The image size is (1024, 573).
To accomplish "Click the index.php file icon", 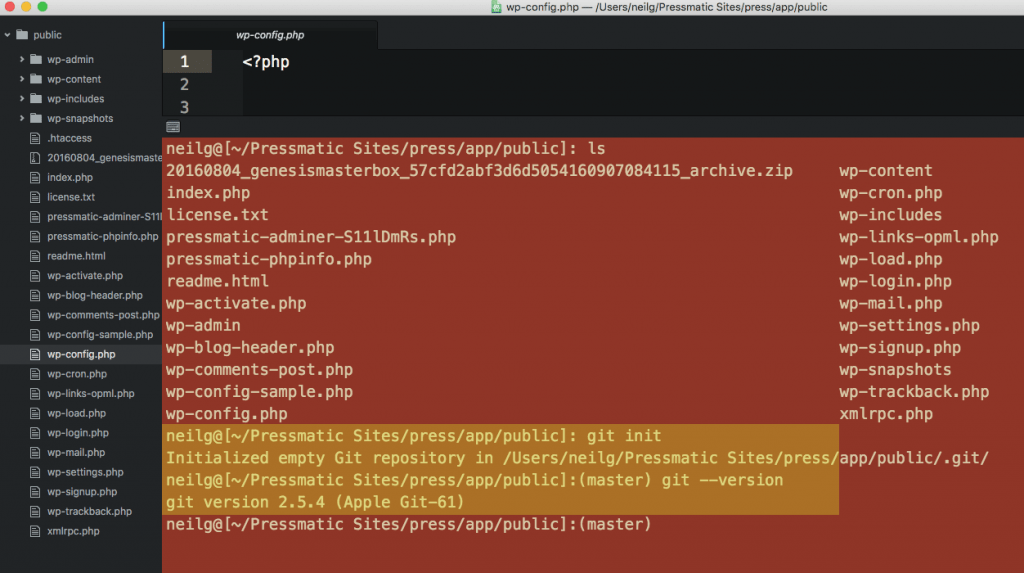I will point(35,177).
